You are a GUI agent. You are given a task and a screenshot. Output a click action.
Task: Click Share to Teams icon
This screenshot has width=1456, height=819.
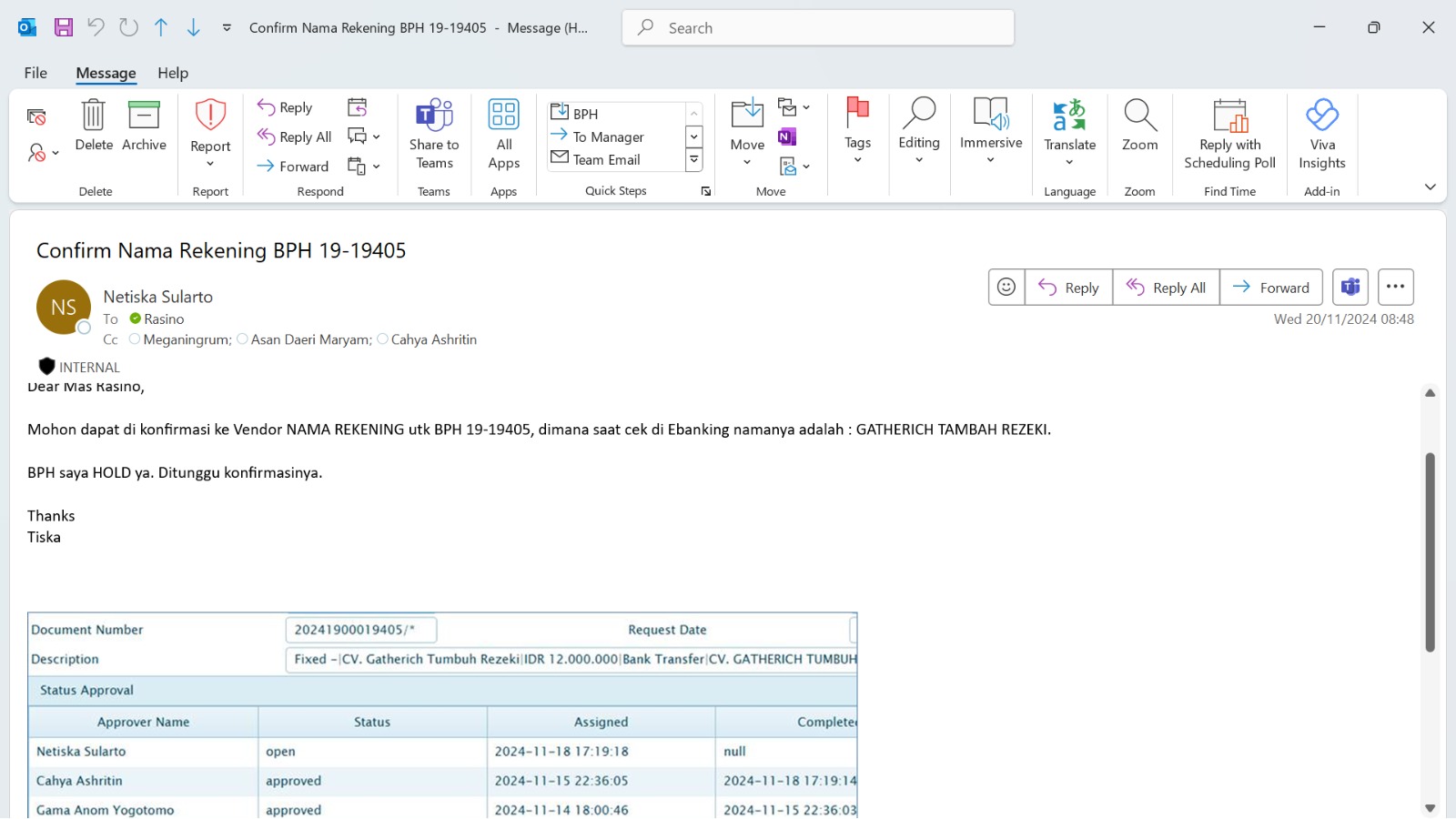[x=434, y=116]
